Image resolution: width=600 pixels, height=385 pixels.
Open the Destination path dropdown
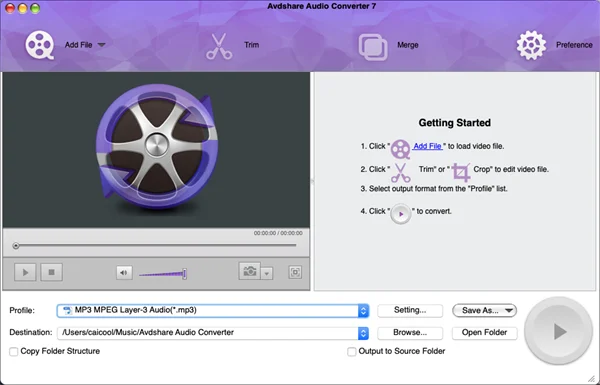(x=363, y=333)
